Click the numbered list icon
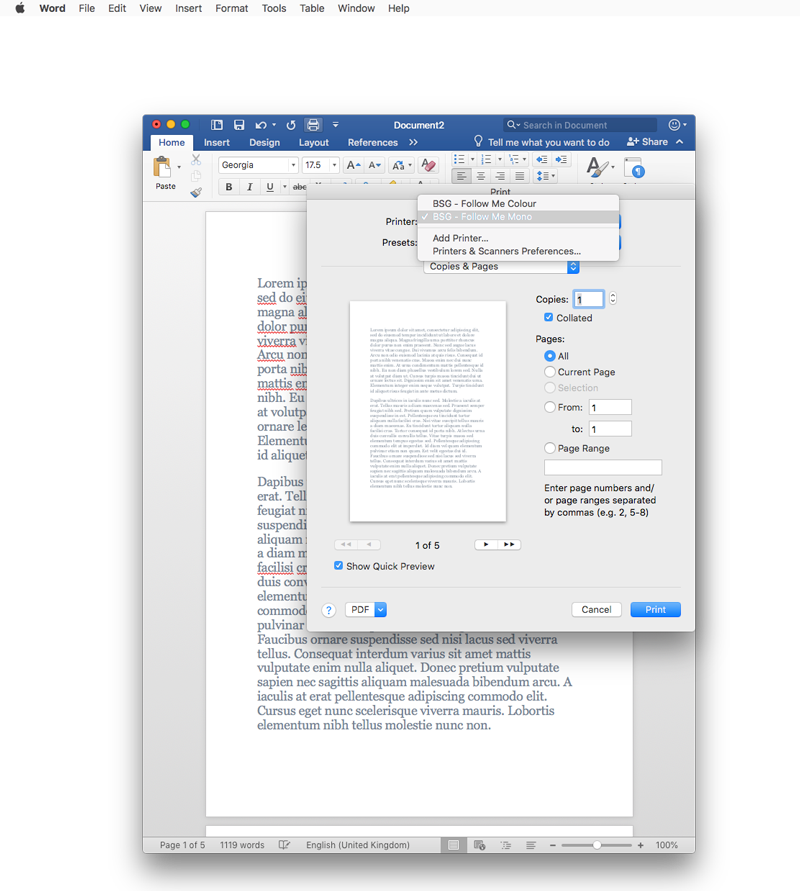Viewport: 800px width, 891px height. pyautogui.click(x=486, y=159)
